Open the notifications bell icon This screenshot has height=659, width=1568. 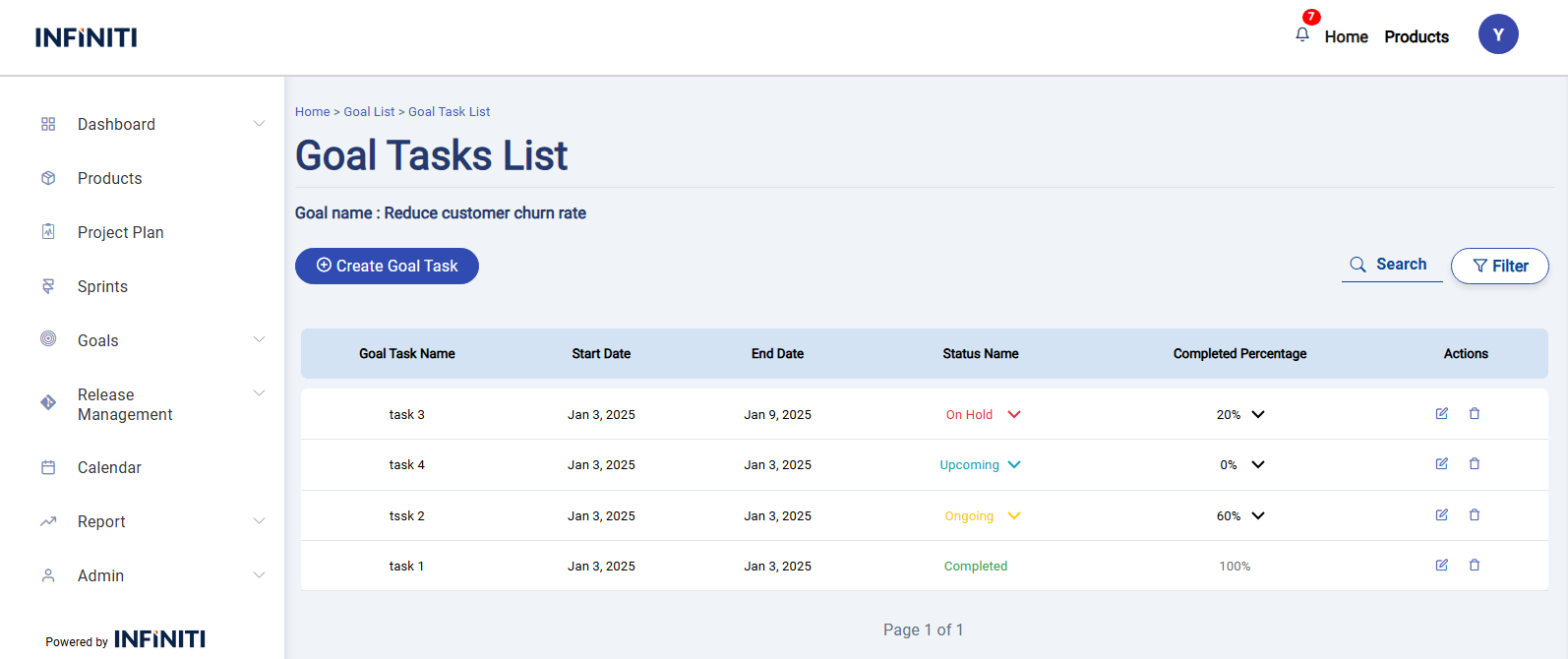coord(1302,34)
